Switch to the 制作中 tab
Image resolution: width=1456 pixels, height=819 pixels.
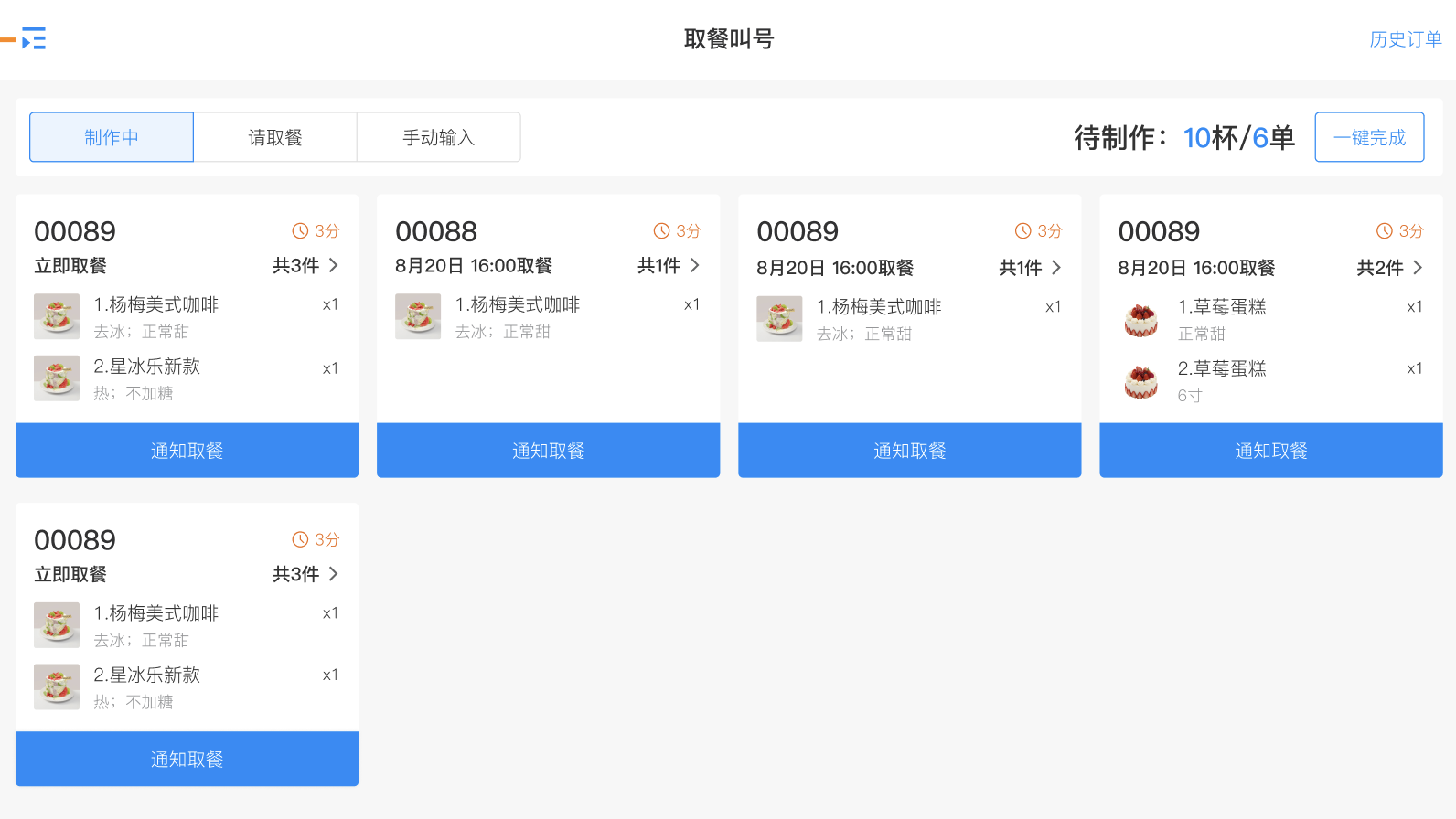[112, 137]
